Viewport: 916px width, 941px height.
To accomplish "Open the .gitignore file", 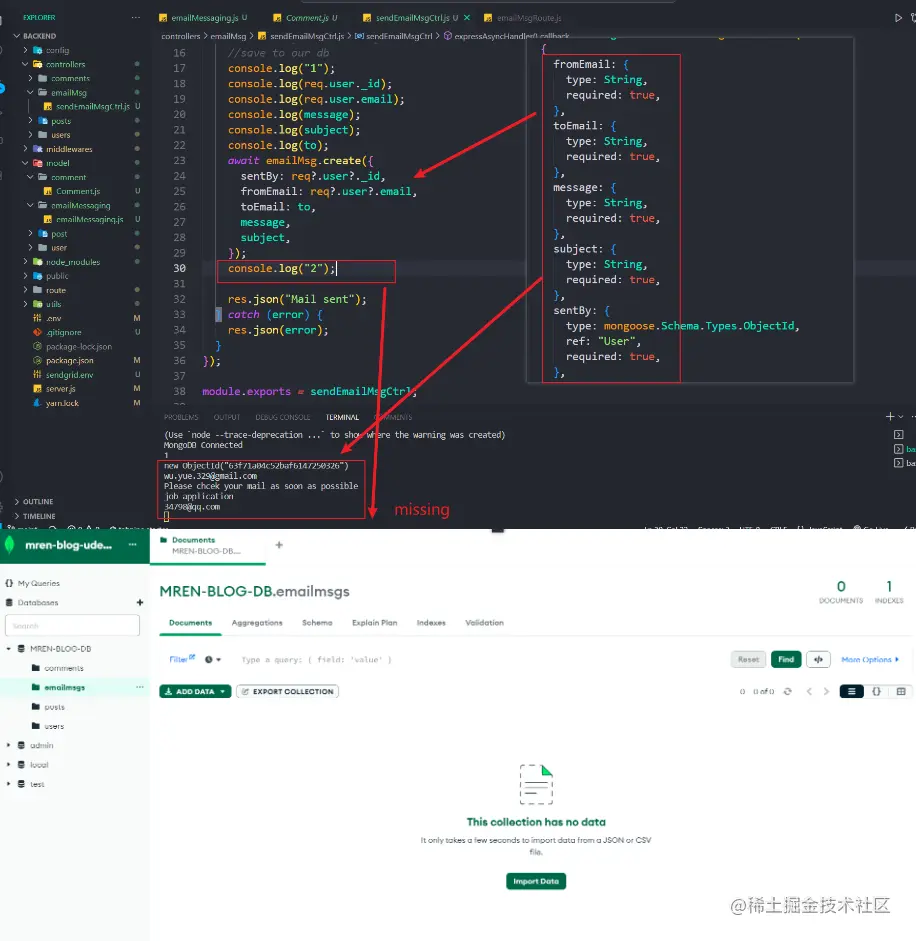I will click(64, 332).
